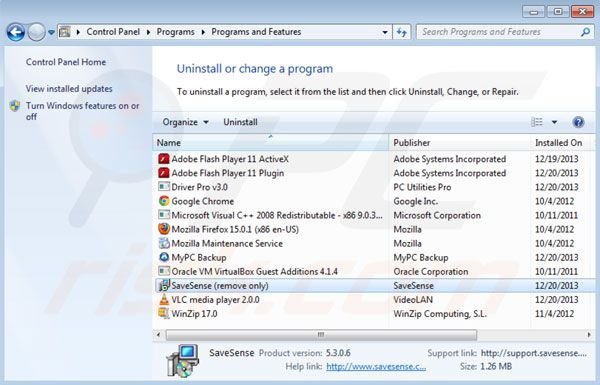Viewport: 600px width, 385px height.
Task: Click the greyed Forward navigation button
Action: point(36,32)
